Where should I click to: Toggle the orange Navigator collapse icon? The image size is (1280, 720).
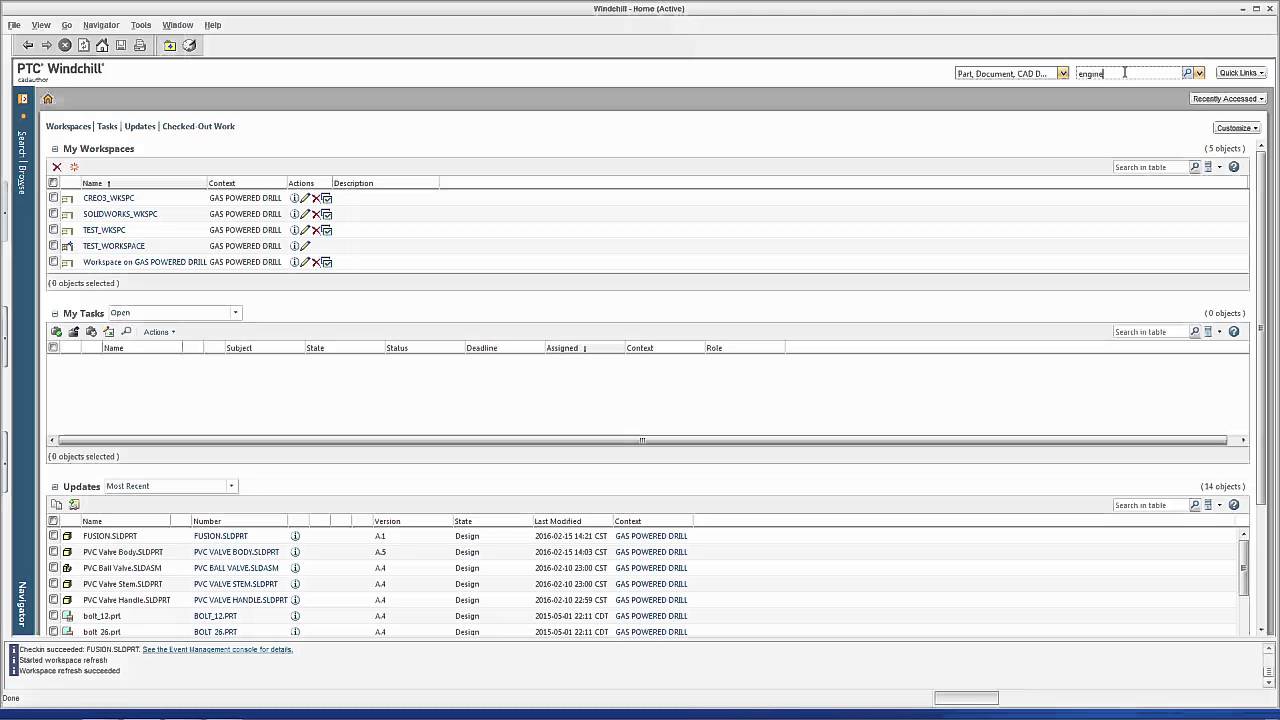coord(23,99)
